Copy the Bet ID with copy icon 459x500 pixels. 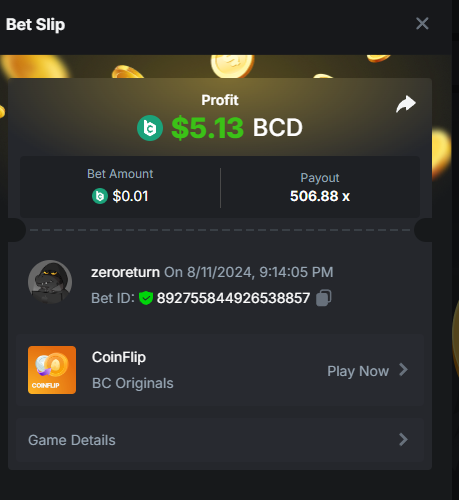click(324, 298)
